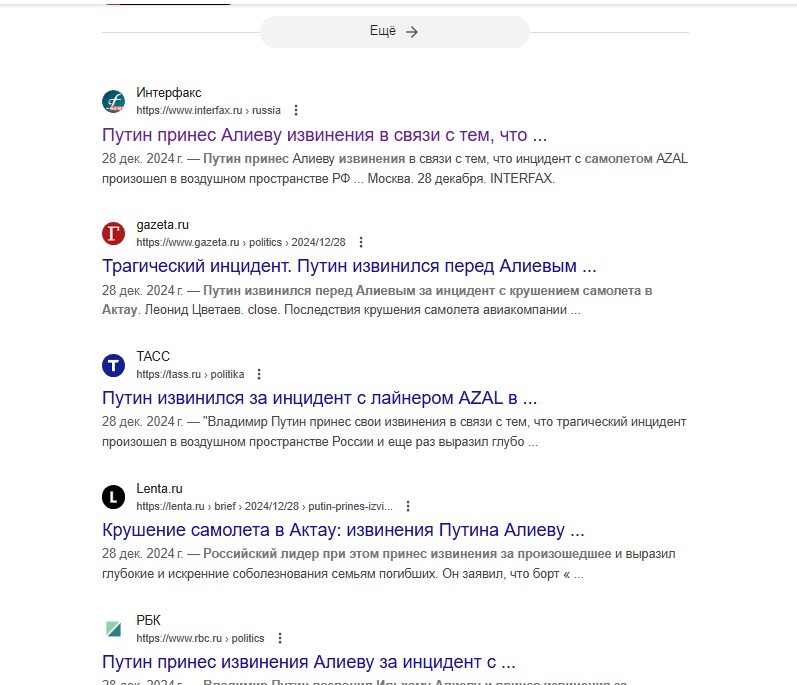Open 'Путин принес Алиеву извинения в связи' headline
The image size is (797, 685).
[x=324, y=135]
